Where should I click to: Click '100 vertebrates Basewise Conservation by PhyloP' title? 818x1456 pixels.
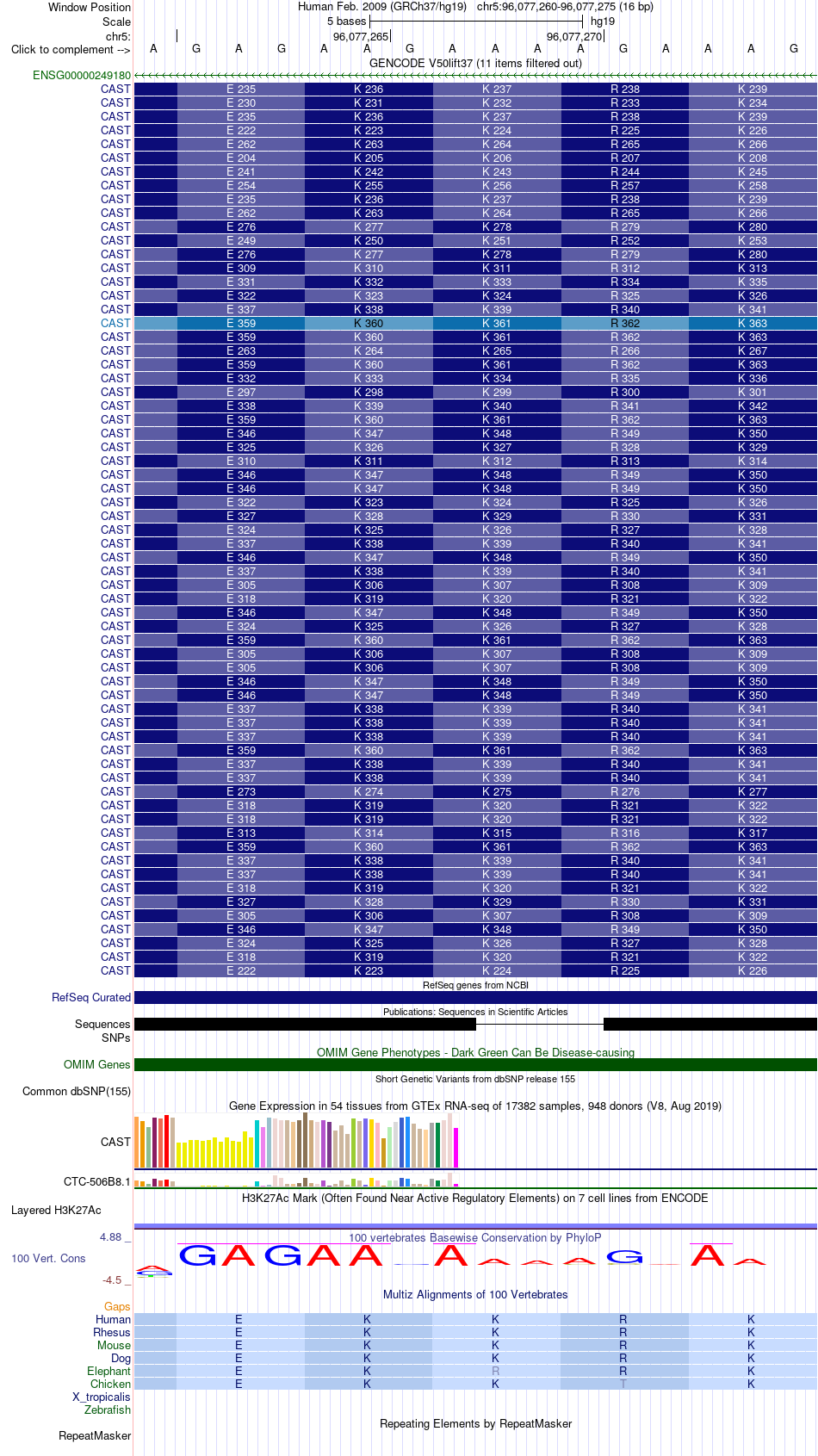pyautogui.click(x=475, y=1238)
